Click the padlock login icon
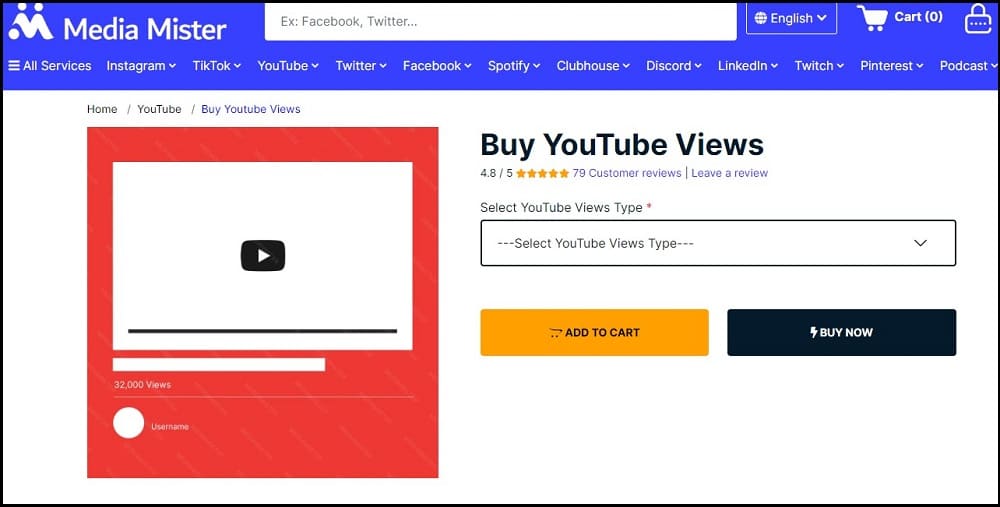The width and height of the screenshot is (1000, 507). pyautogui.click(x=978, y=18)
